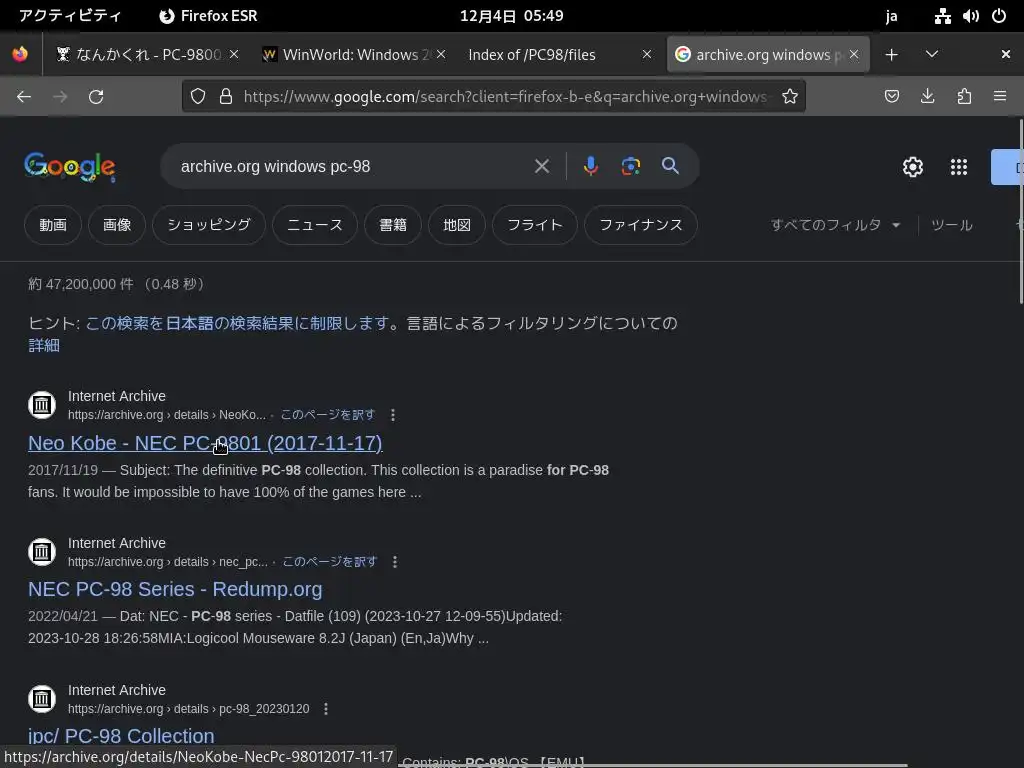
Task: Open system network status icon
Action: pos(942,16)
